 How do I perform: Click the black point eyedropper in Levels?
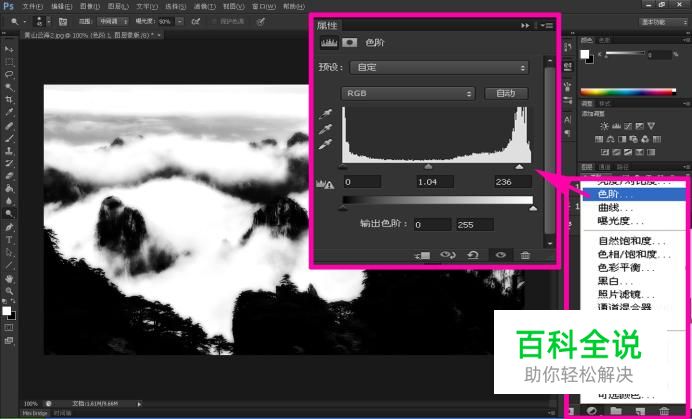click(x=326, y=115)
